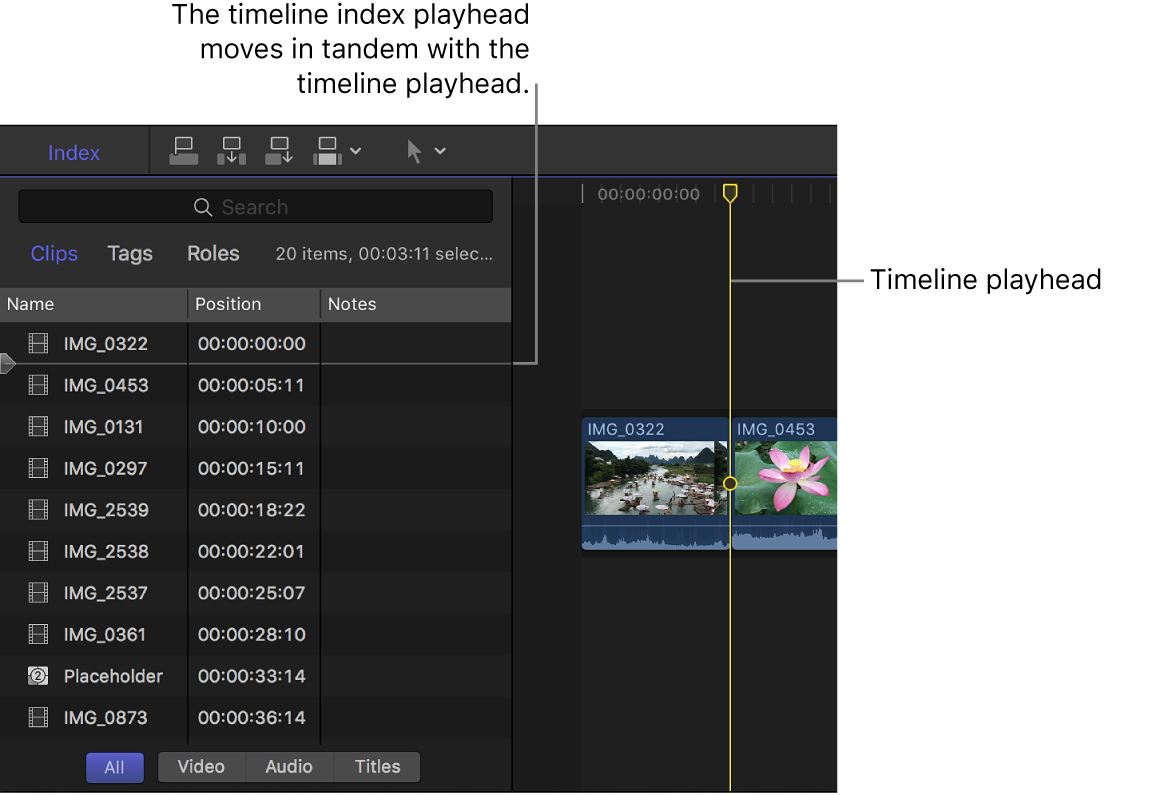
Task: Use the Append clip edit icon
Action: [279, 150]
